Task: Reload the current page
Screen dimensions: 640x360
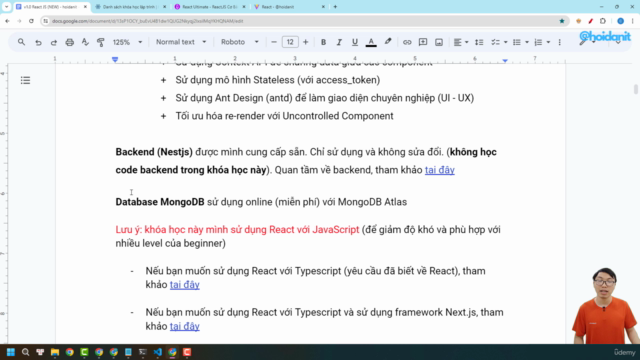Action: 31,21
